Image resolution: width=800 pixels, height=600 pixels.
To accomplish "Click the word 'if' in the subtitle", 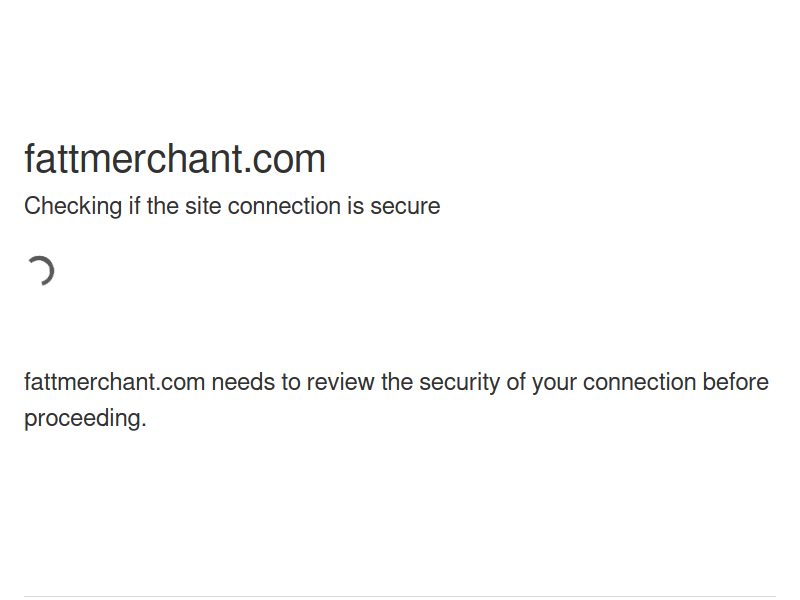I will tap(134, 206).
